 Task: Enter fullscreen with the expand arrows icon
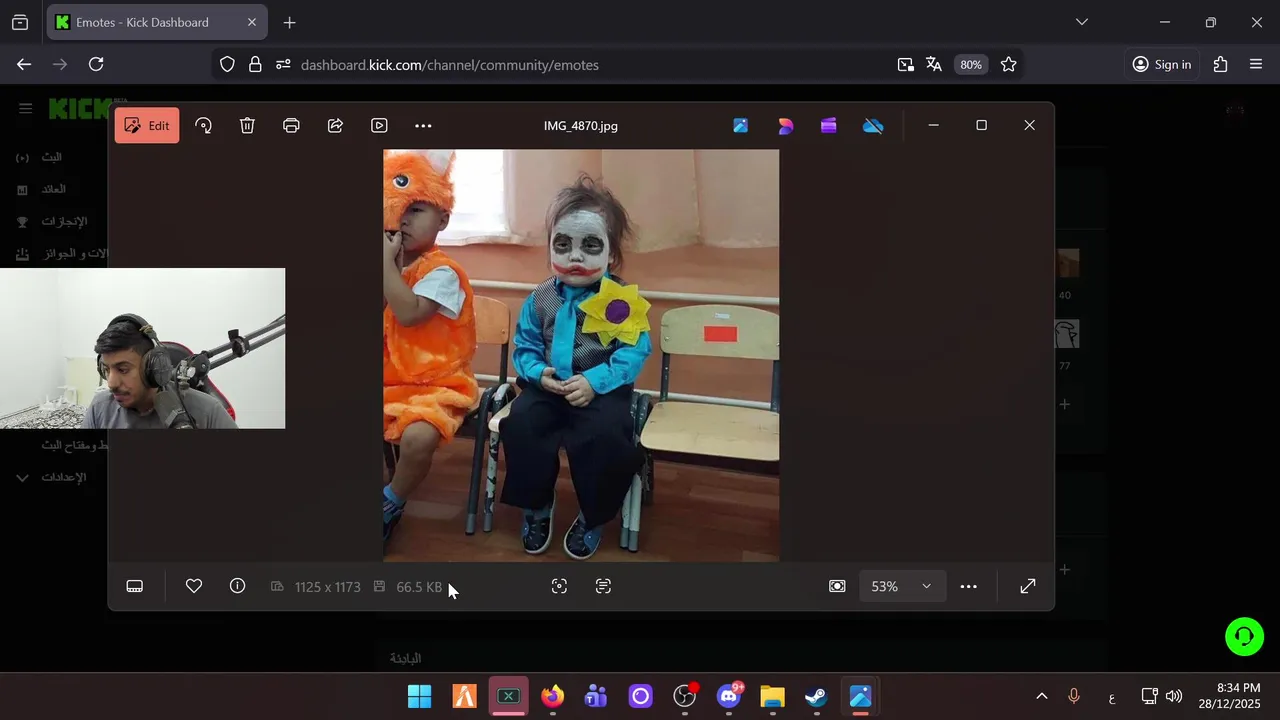[1027, 586]
